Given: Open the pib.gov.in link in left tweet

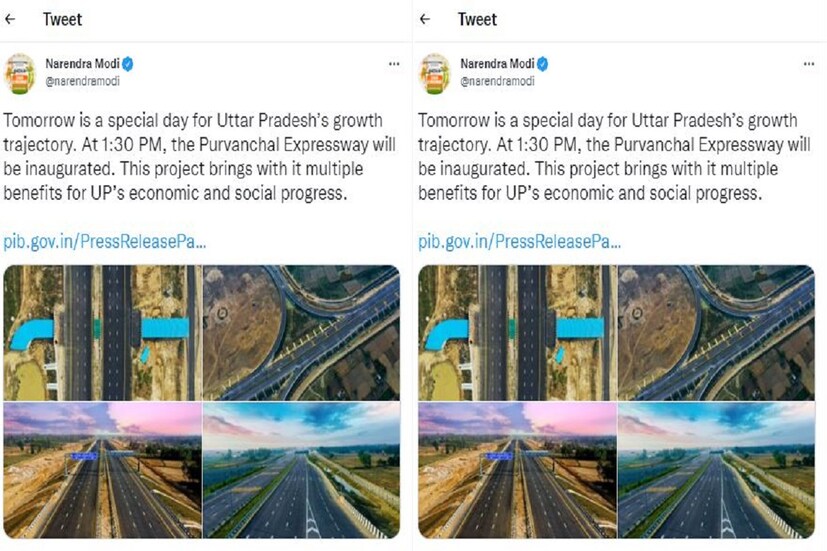Looking at the screenshot, I should [105, 241].
